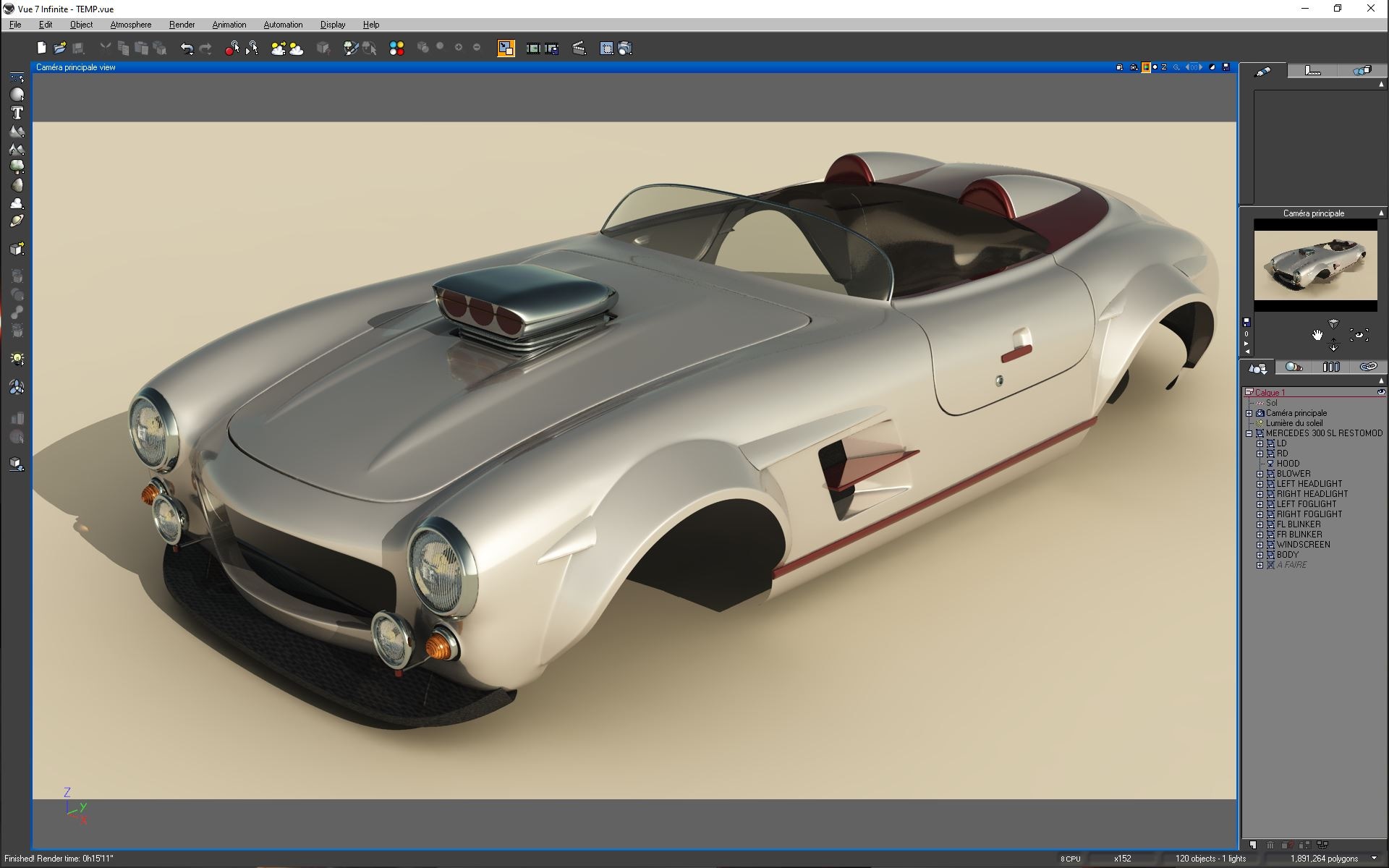The image size is (1389, 868).
Task: Open the atmosphere clouds editor icon
Action: click(x=296, y=48)
